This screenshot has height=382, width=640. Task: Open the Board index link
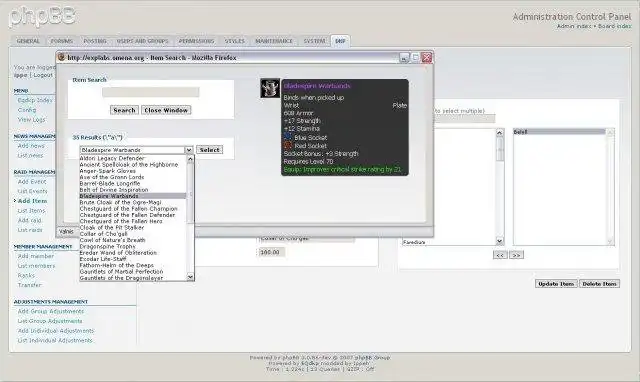(614, 26)
